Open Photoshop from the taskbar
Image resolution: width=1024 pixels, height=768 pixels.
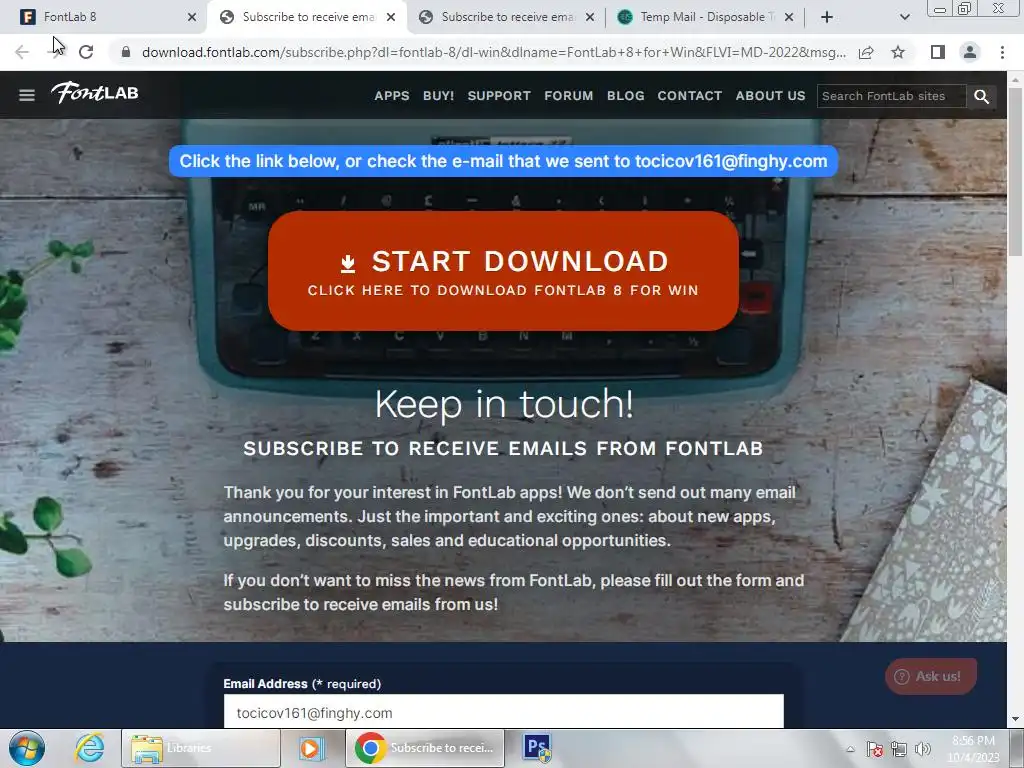537,748
